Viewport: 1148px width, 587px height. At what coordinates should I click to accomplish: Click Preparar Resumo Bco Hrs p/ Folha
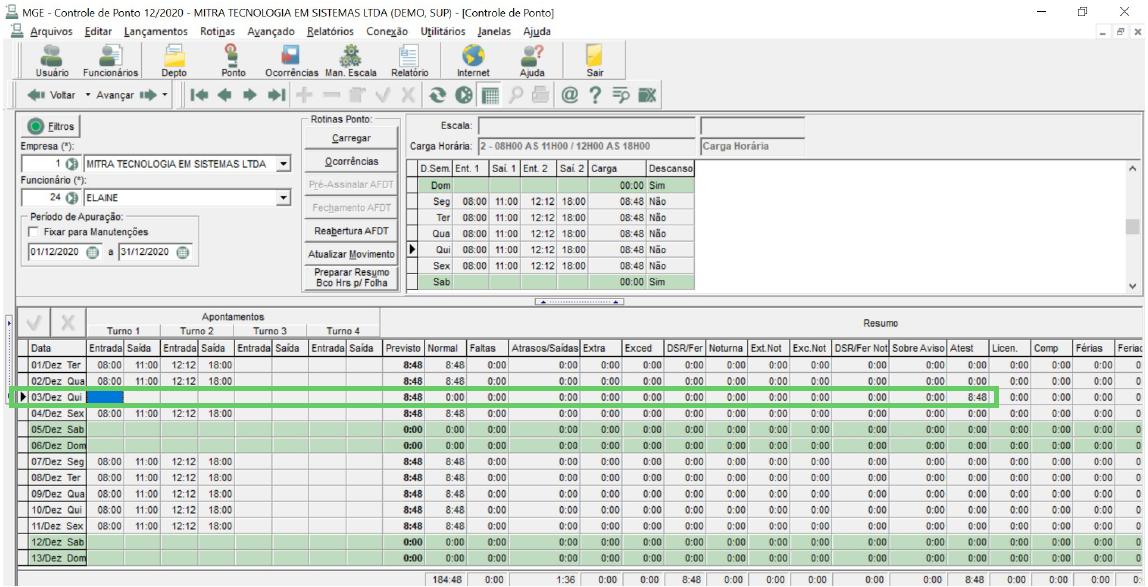pos(351,277)
